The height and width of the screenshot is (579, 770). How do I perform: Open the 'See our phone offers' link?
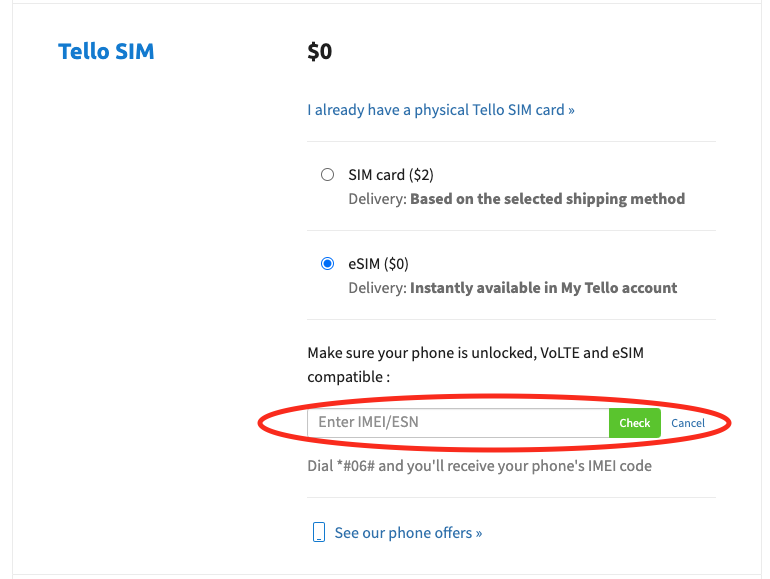408,533
